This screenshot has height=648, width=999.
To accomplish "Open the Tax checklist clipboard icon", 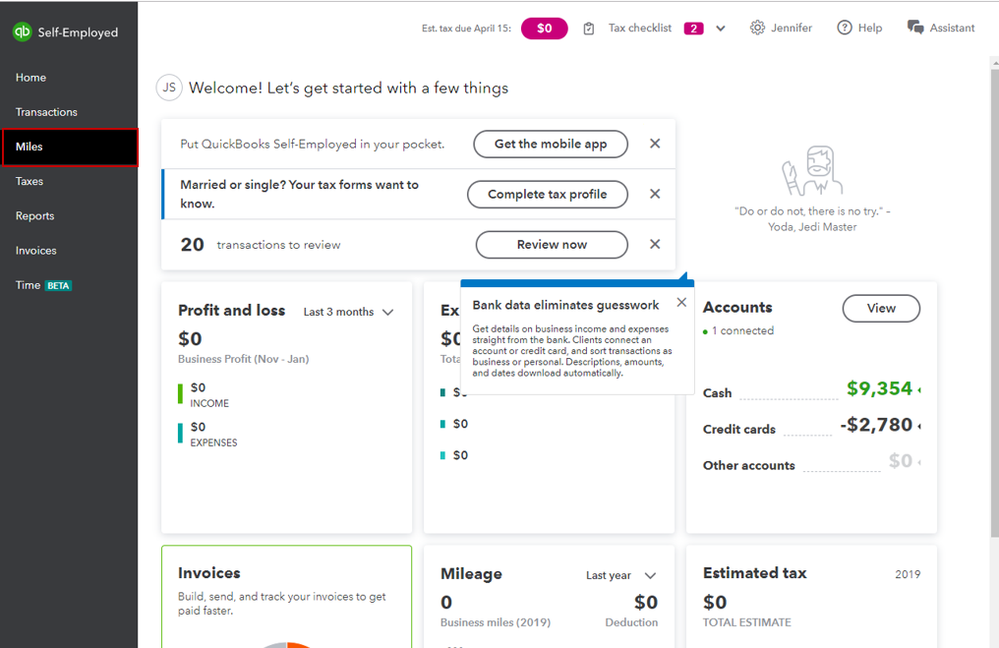I will (589, 28).
